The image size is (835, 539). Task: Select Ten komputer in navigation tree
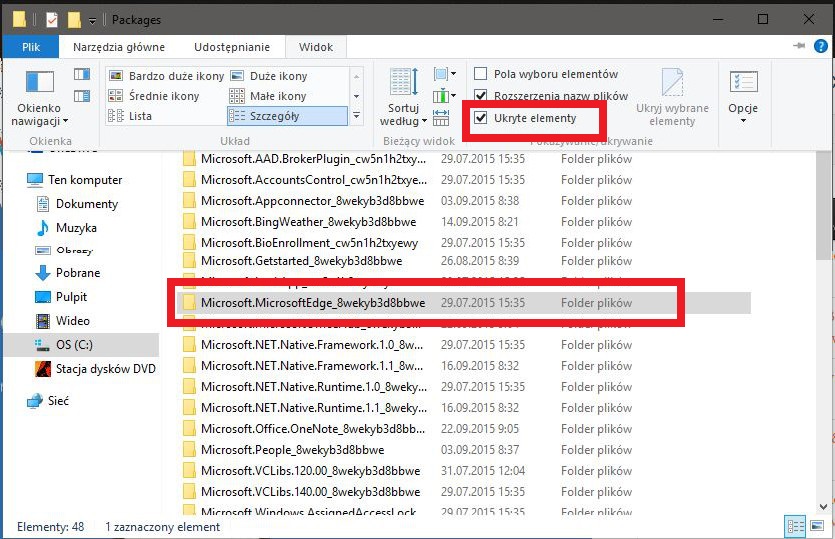pos(85,180)
